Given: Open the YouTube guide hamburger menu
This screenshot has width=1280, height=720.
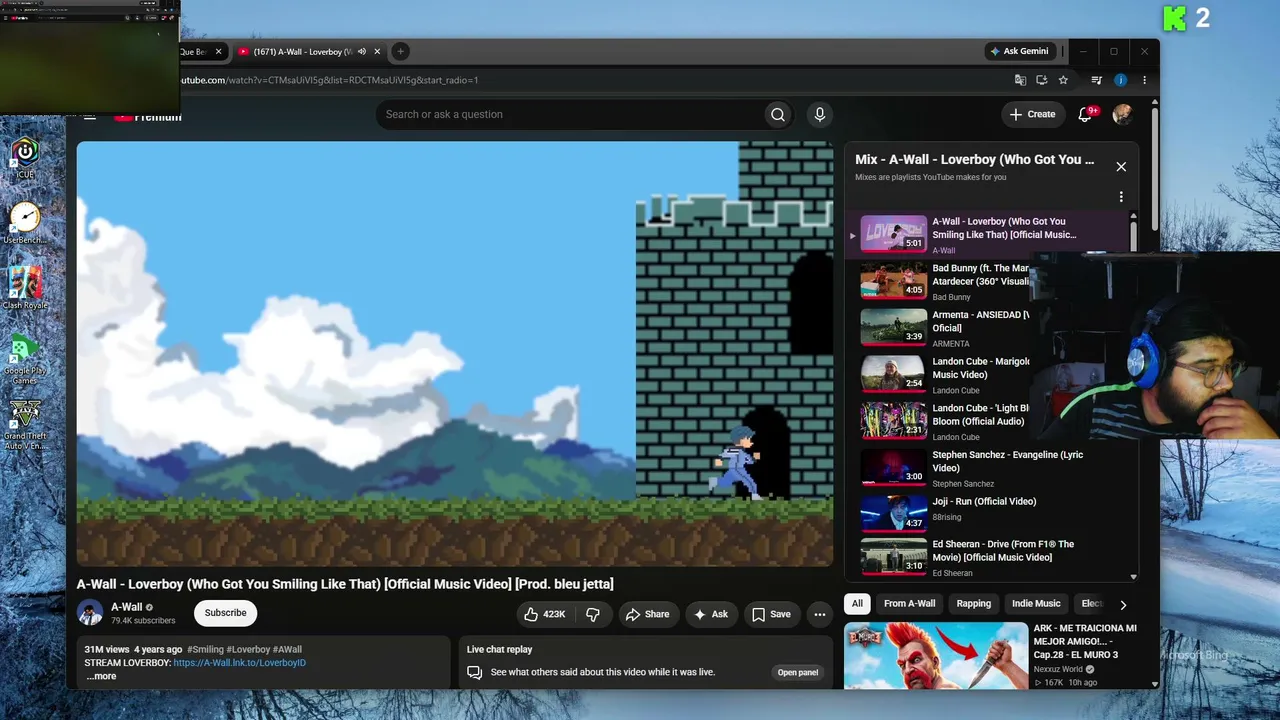Looking at the screenshot, I should [90, 116].
